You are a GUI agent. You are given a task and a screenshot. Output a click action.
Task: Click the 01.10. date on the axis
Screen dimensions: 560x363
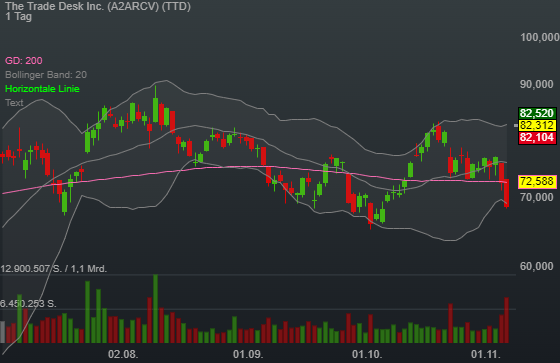(x=367, y=354)
